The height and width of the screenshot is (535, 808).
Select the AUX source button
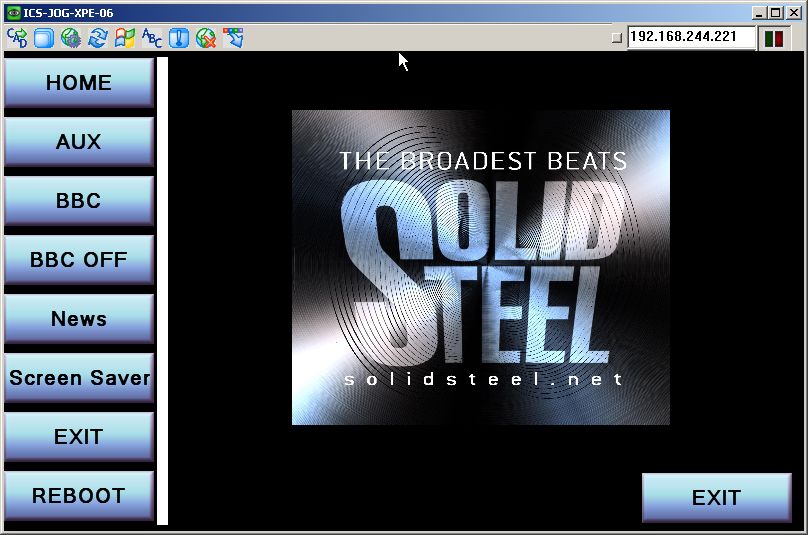click(x=79, y=141)
